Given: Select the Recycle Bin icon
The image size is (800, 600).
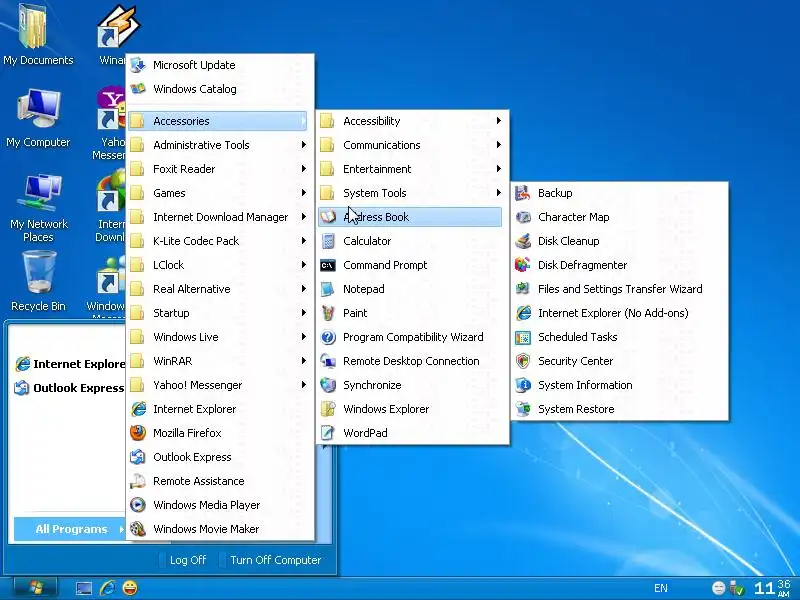Looking at the screenshot, I should pos(38,282).
